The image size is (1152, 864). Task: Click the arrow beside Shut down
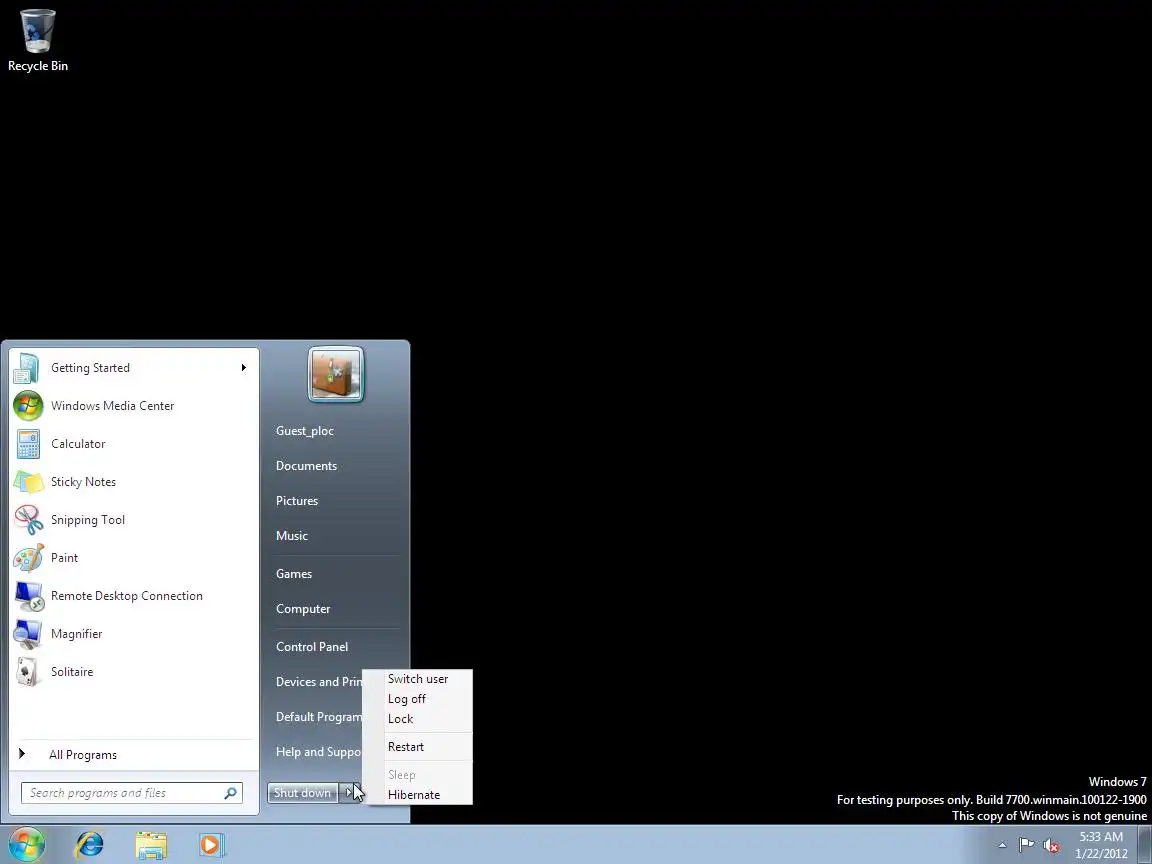tap(350, 793)
